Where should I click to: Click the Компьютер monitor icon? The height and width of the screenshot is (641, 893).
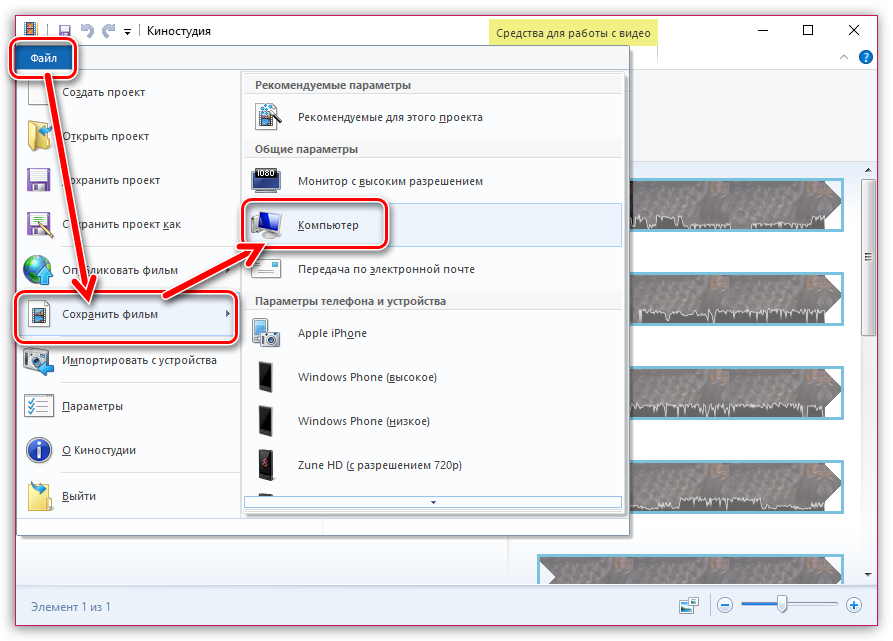(x=267, y=225)
